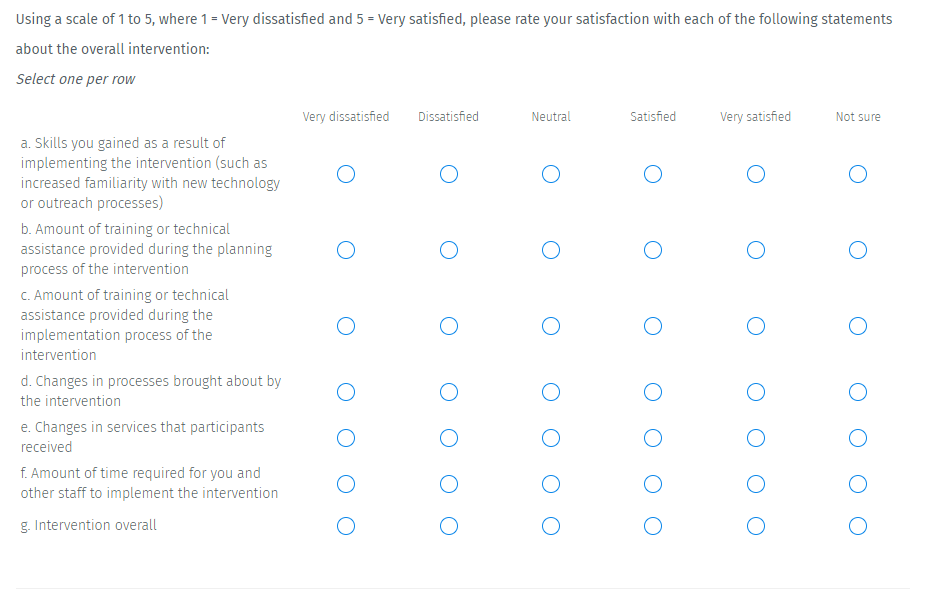Select Neutral for changes in services received

pos(550,437)
